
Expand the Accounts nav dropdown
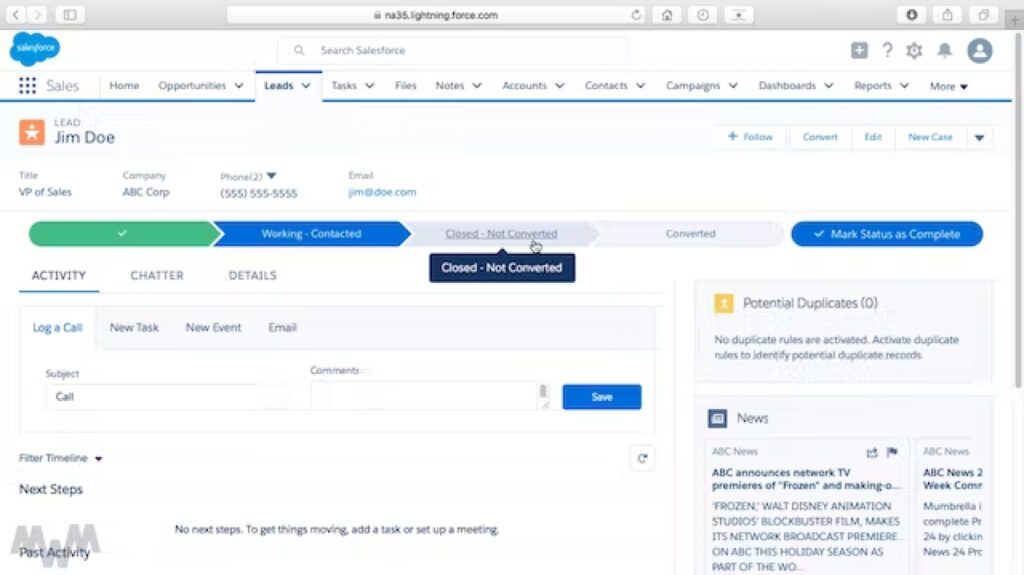click(x=560, y=86)
